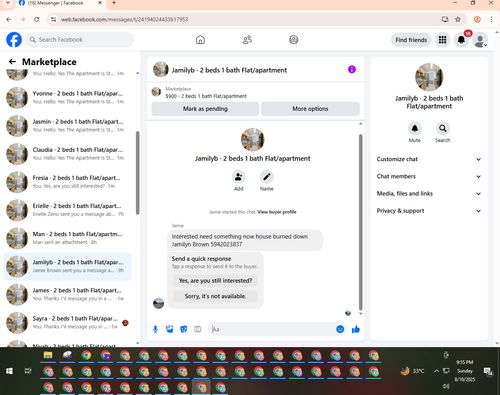
Task: Open the account profile avatar menu
Action: (480, 40)
